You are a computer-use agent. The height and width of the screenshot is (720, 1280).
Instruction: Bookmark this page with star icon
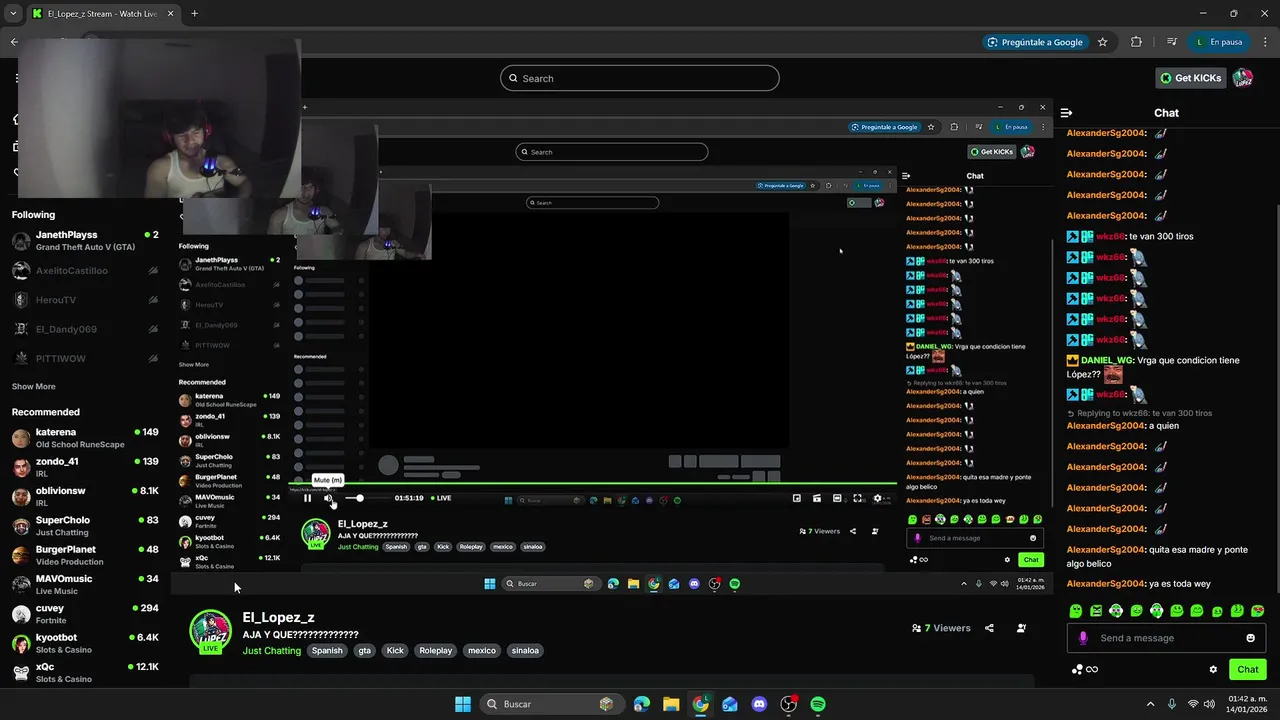[x=1103, y=42]
